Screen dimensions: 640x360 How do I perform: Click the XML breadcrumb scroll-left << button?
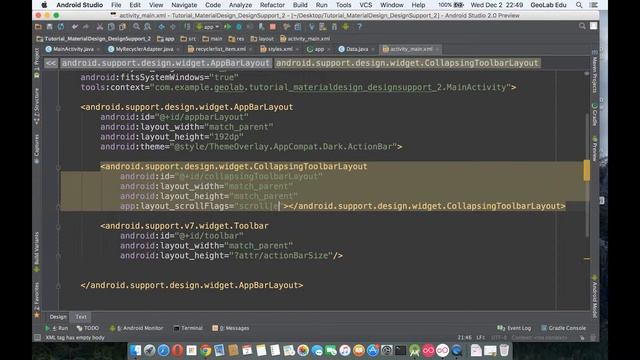(x=51, y=63)
